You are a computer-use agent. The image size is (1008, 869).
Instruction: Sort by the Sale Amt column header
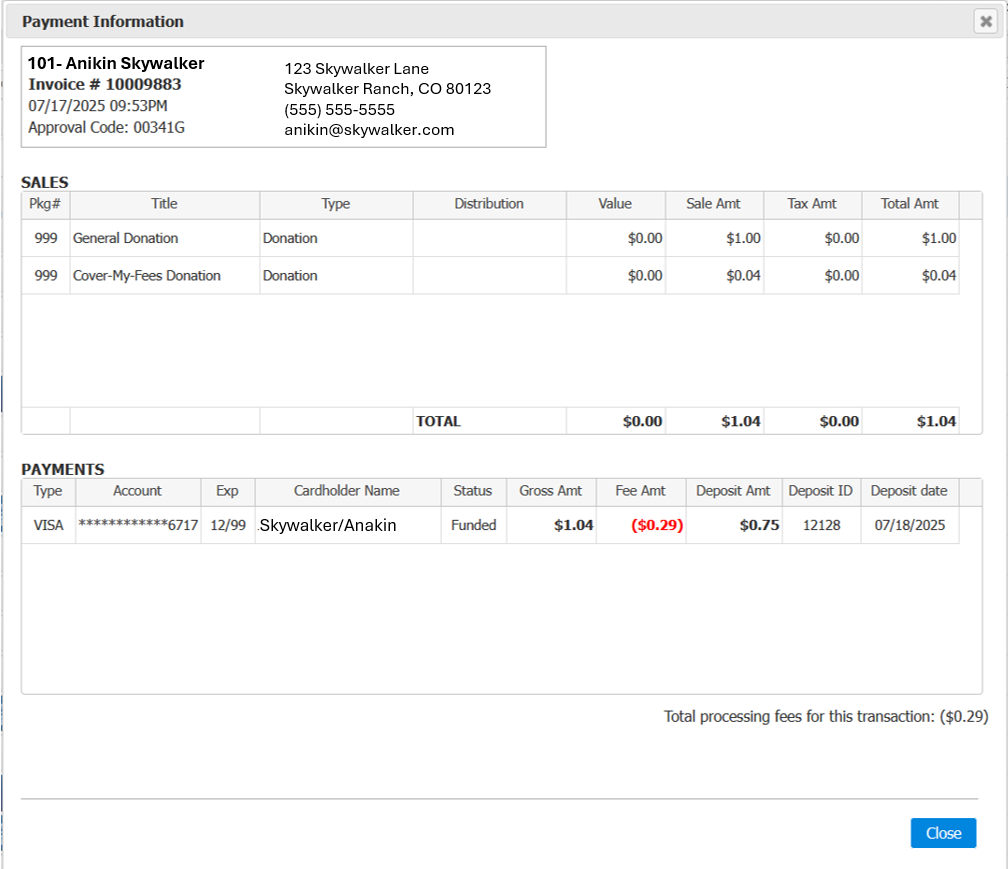tap(713, 204)
